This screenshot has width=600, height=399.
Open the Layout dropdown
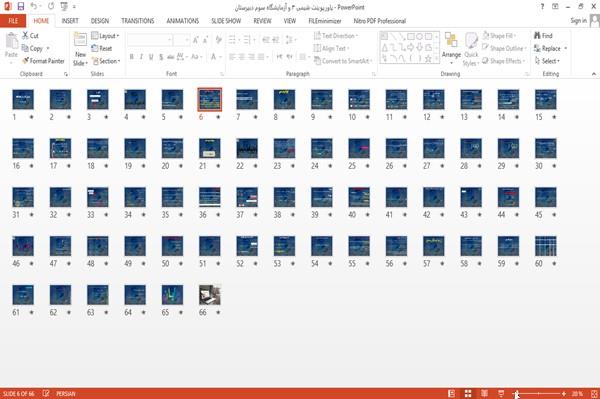click(x=105, y=36)
